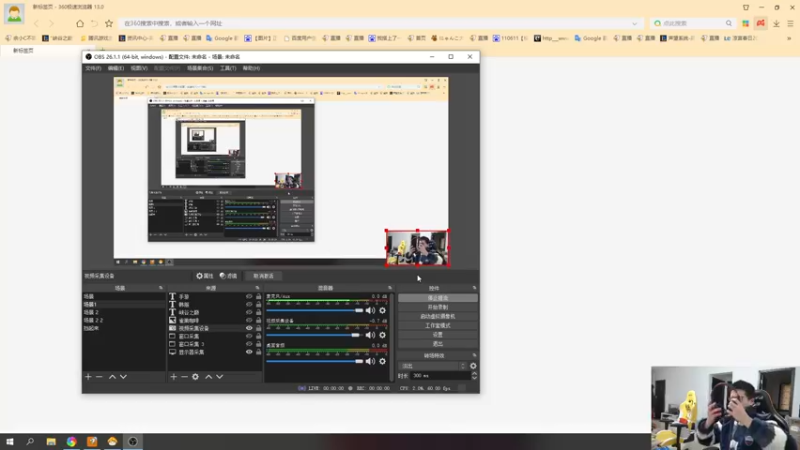Screen dimensions: 800x450
Task: Open browser hamburger menu icon
Action: click(790, 23)
